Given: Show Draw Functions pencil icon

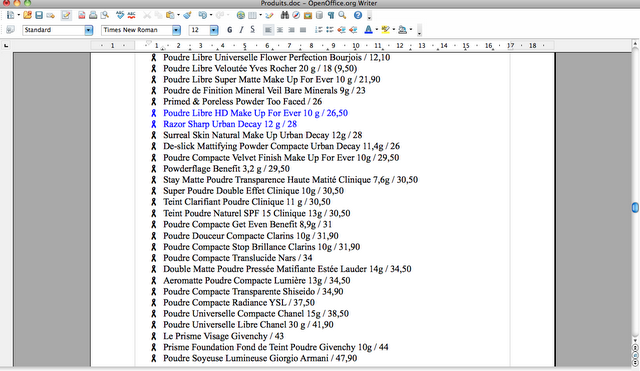Looking at the screenshot, I should tap(269, 16).
